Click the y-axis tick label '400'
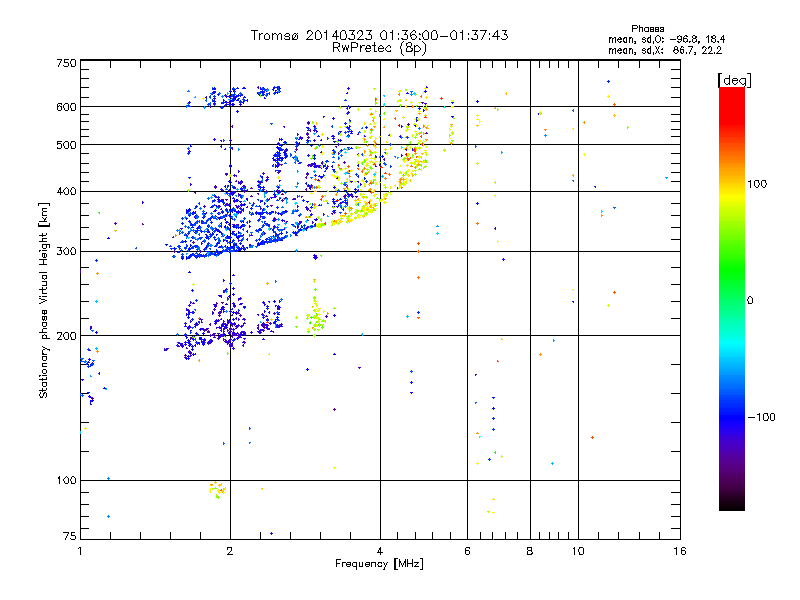Image resolution: width=800 pixels, height=600 pixels. (x=66, y=191)
